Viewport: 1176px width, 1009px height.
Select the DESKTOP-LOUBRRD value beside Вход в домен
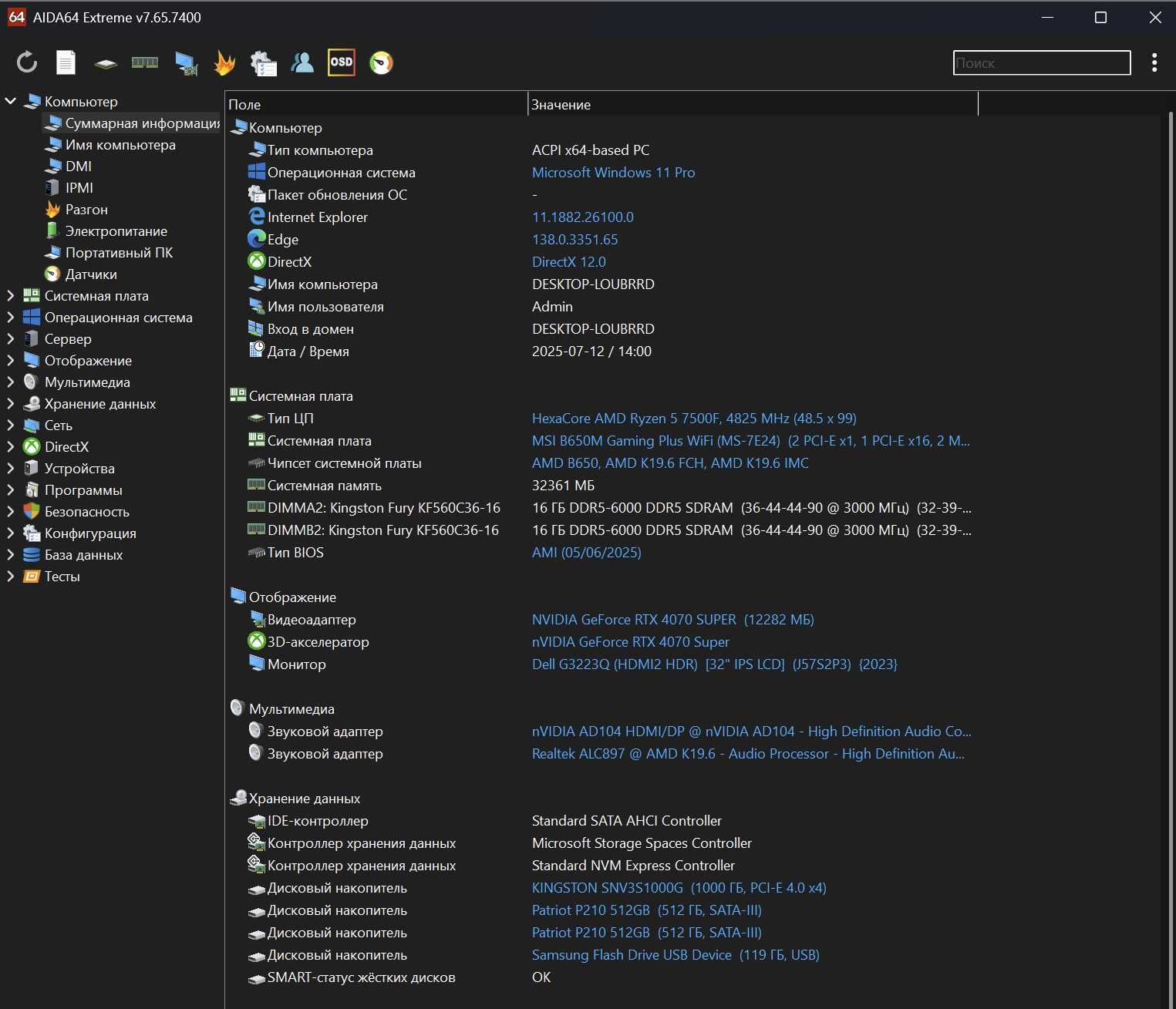pyautogui.click(x=593, y=329)
